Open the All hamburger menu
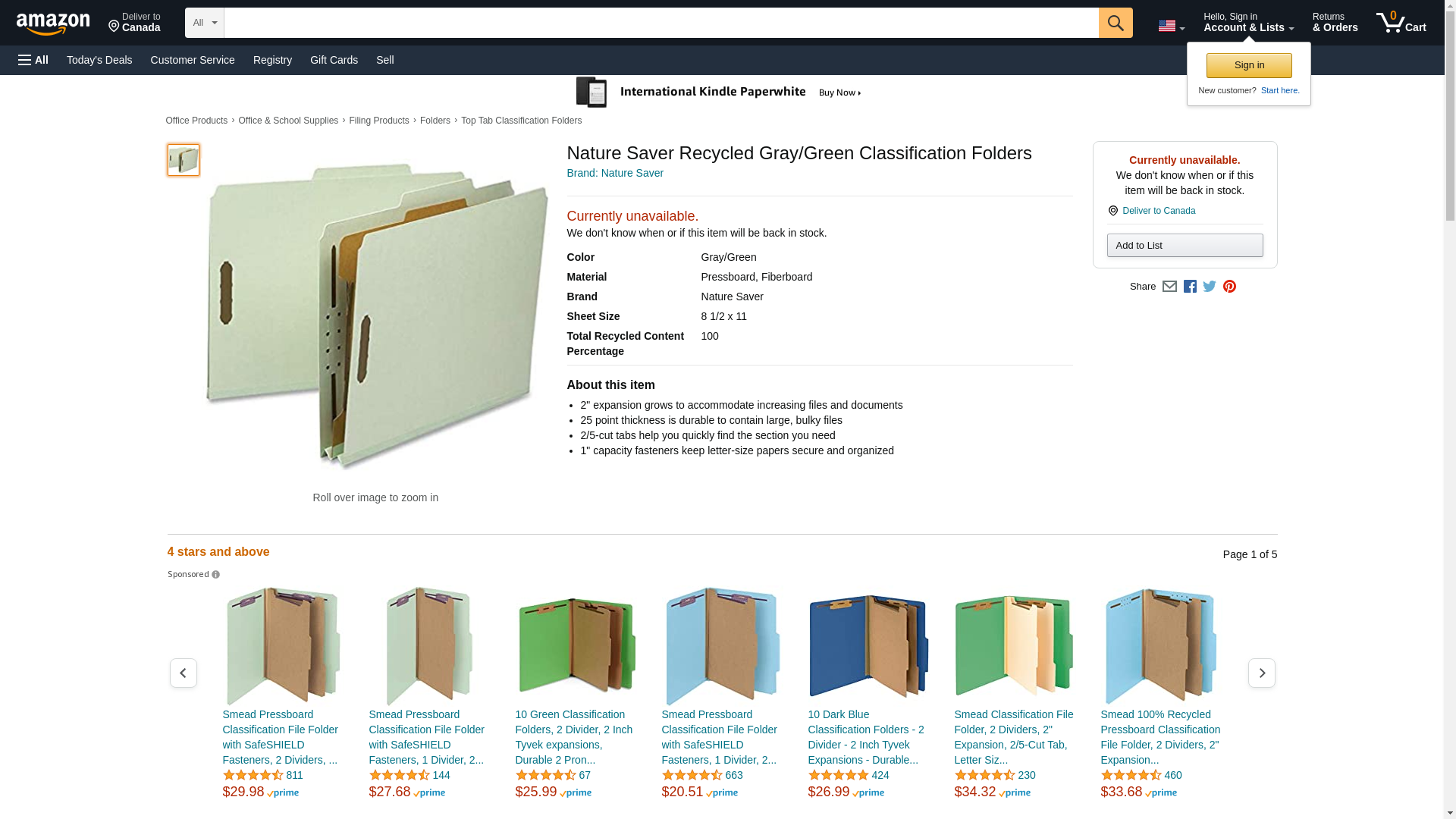Image resolution: width=1456 pixels, height=819 pixels. (x=33, y=60)
